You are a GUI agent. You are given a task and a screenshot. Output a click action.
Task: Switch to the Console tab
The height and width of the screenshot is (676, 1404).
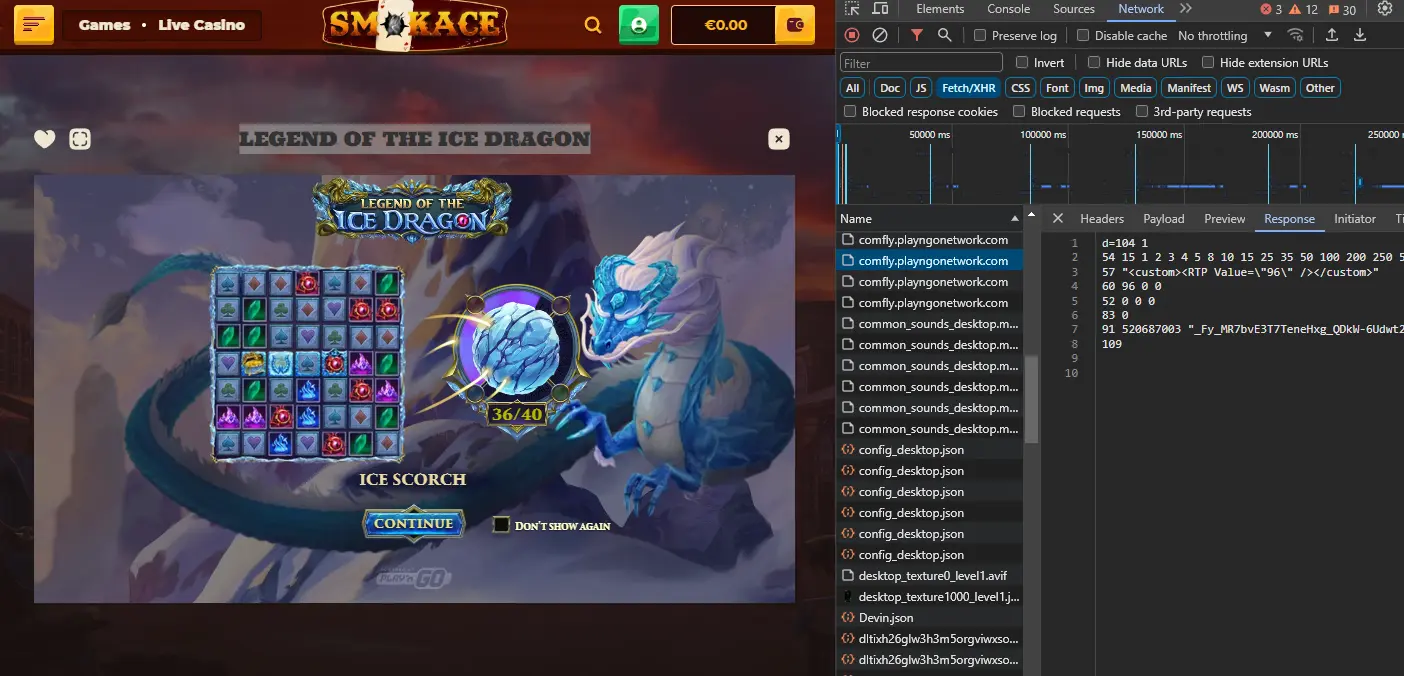pyautogui.click(x=1008, y=9)
